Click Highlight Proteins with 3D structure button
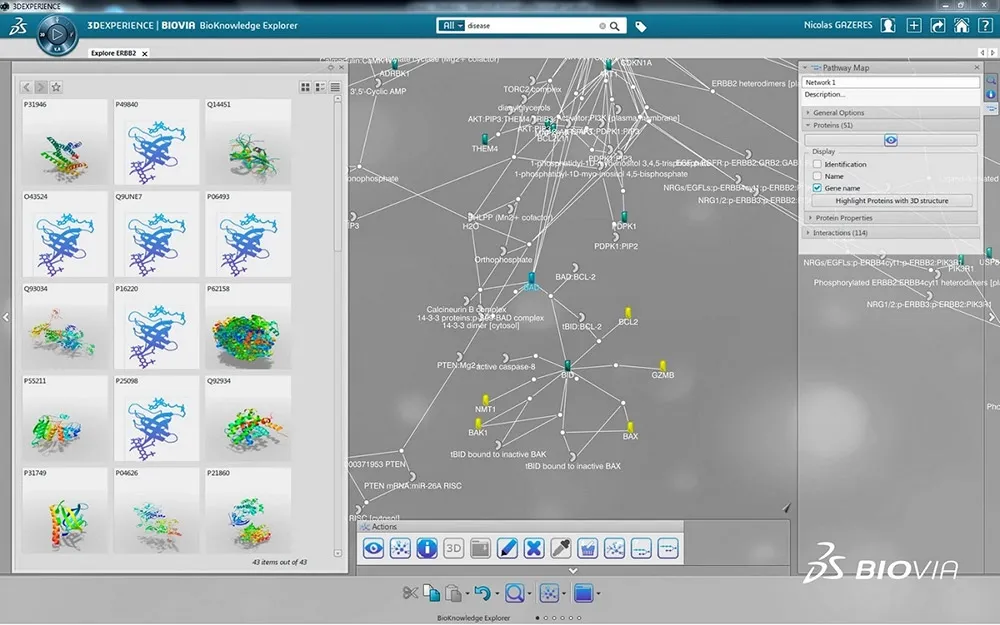The image size is (1000, 625). pyautogui.click(x=891, y=201)
